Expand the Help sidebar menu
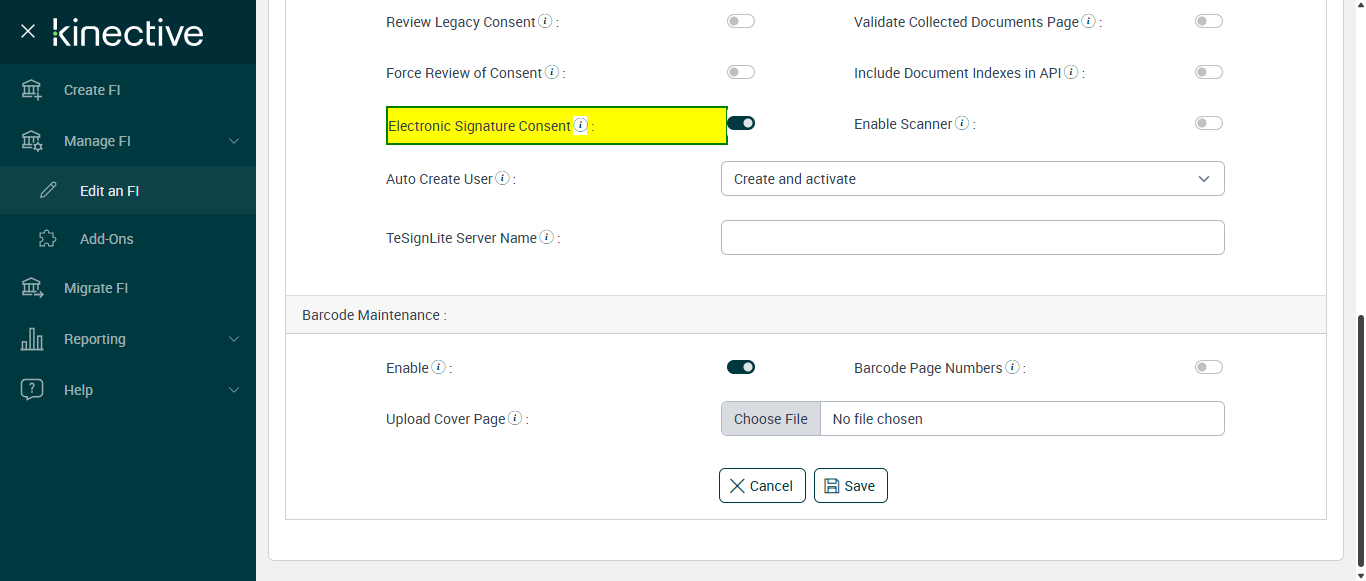The height and width of the screenshot is (581, 1366). pyautogui.click(x=128, y=390)
